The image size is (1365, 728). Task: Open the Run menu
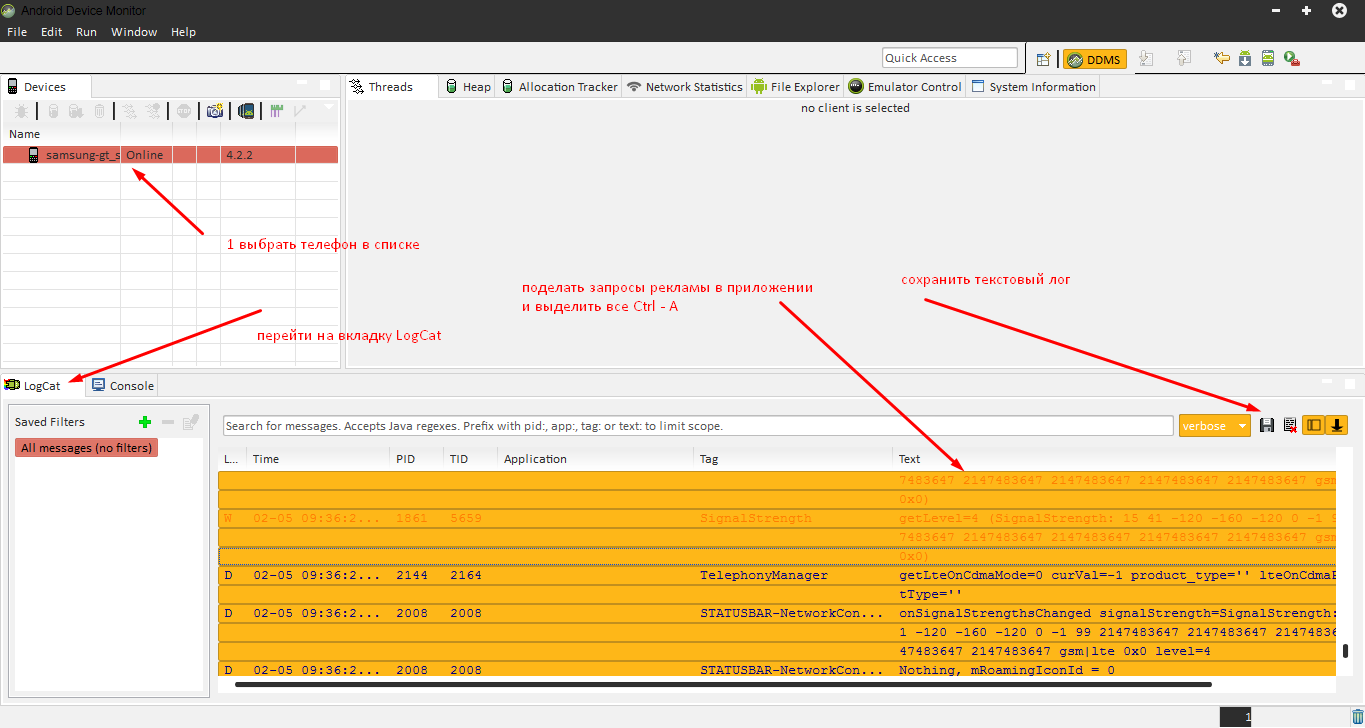(x=87, y=32)
